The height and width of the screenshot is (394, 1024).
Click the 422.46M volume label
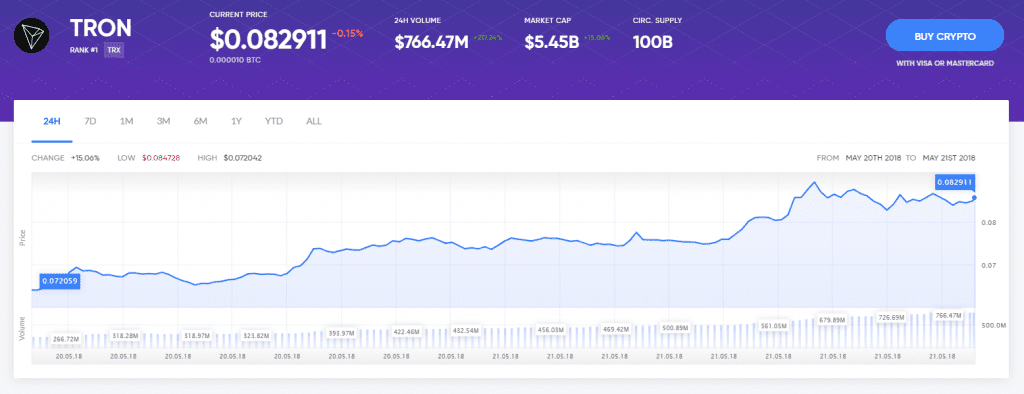pos(406,331)
